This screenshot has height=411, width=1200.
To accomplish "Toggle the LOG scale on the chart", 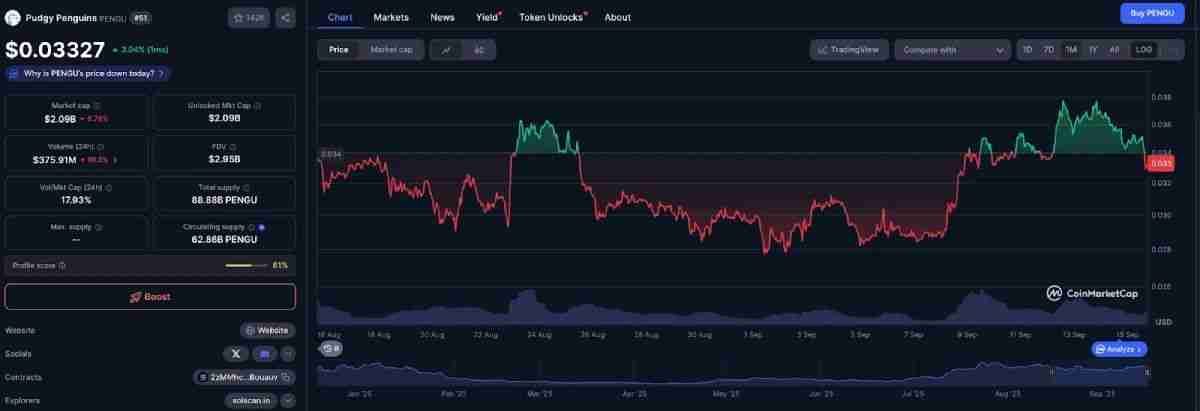I will pyautogui.click(x=1143, y=49).
